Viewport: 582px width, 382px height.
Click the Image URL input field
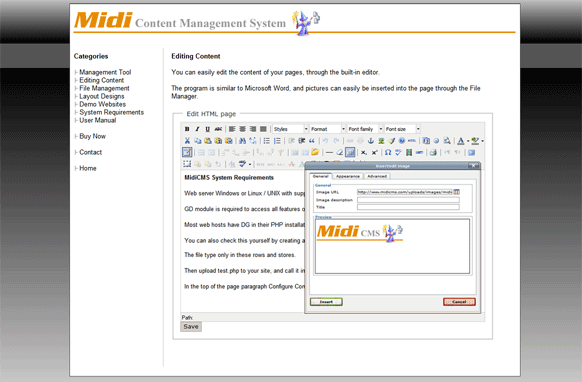405,192
